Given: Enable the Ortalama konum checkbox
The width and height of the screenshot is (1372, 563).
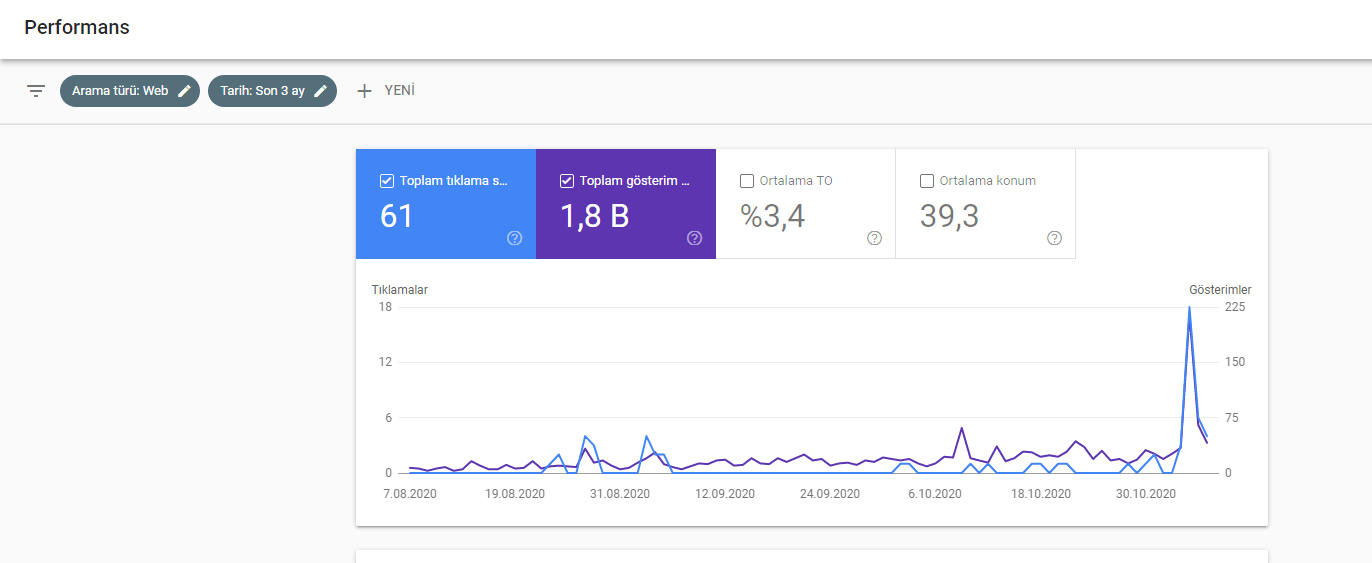Looking at the screenshot, I should pyautogui.click(x=926, y=181).
